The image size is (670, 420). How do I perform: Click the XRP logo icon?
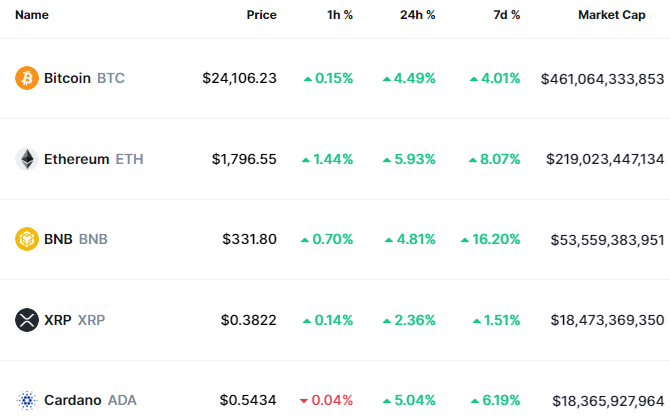(27, 320)
